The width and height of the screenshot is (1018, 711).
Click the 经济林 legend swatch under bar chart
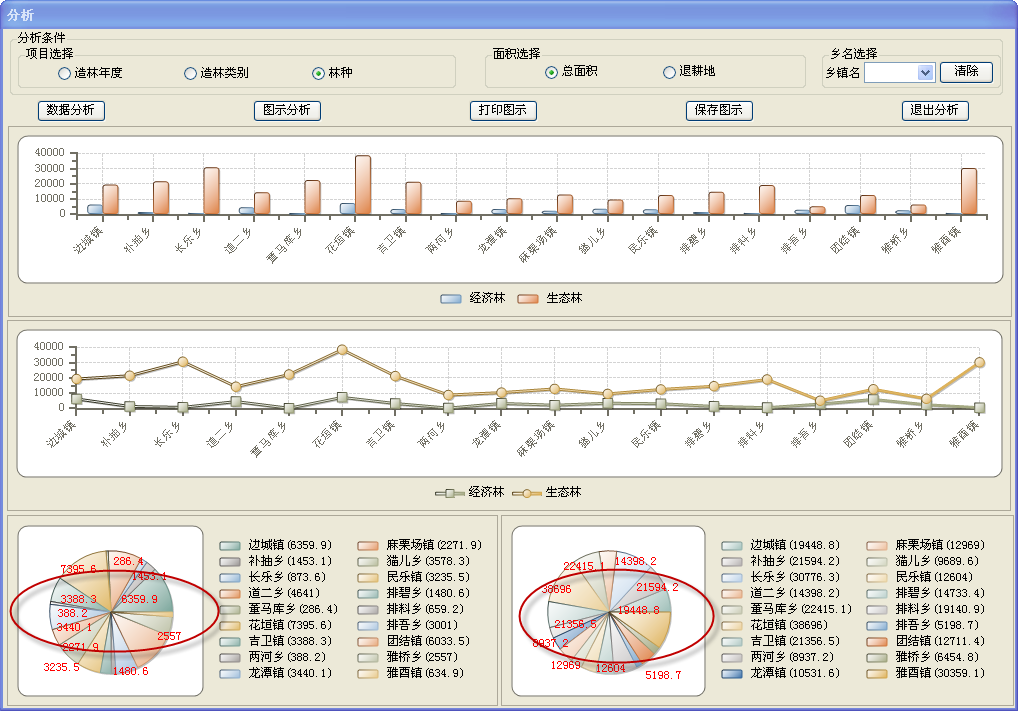(451, 299)
